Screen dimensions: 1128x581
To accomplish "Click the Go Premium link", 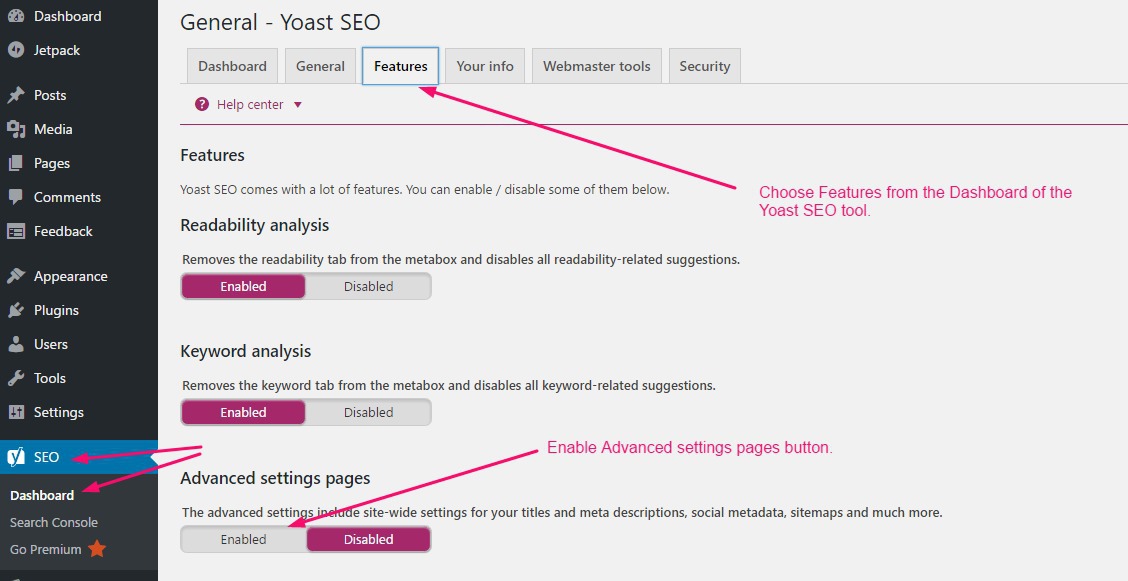I will [x=45, y=549].
